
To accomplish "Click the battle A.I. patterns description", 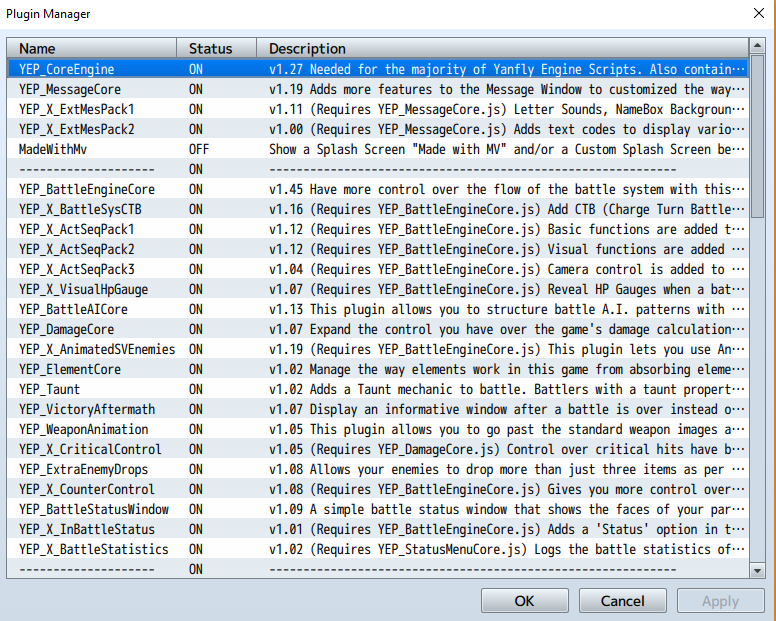I will [x=507, y=309].
